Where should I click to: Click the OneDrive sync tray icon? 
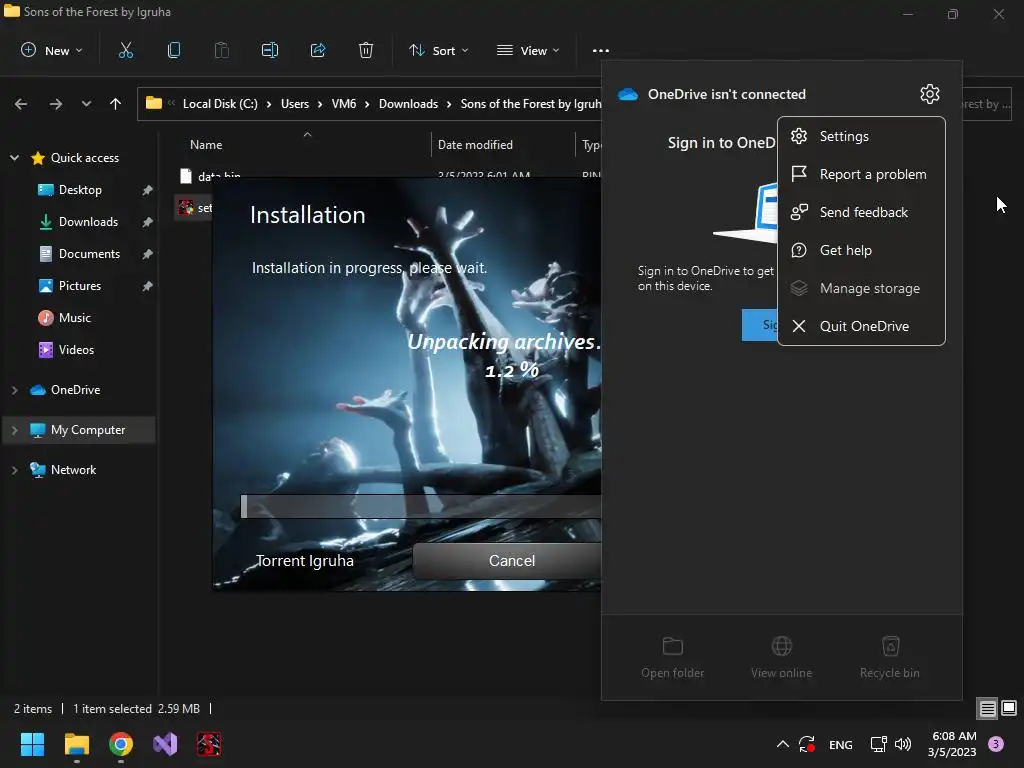(x=807, y=744)
